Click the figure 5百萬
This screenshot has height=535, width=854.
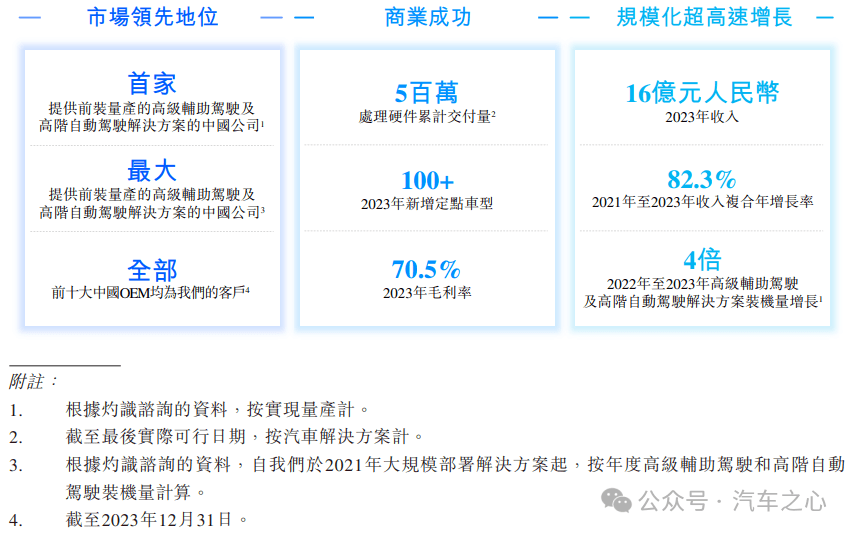pos(426,93)
